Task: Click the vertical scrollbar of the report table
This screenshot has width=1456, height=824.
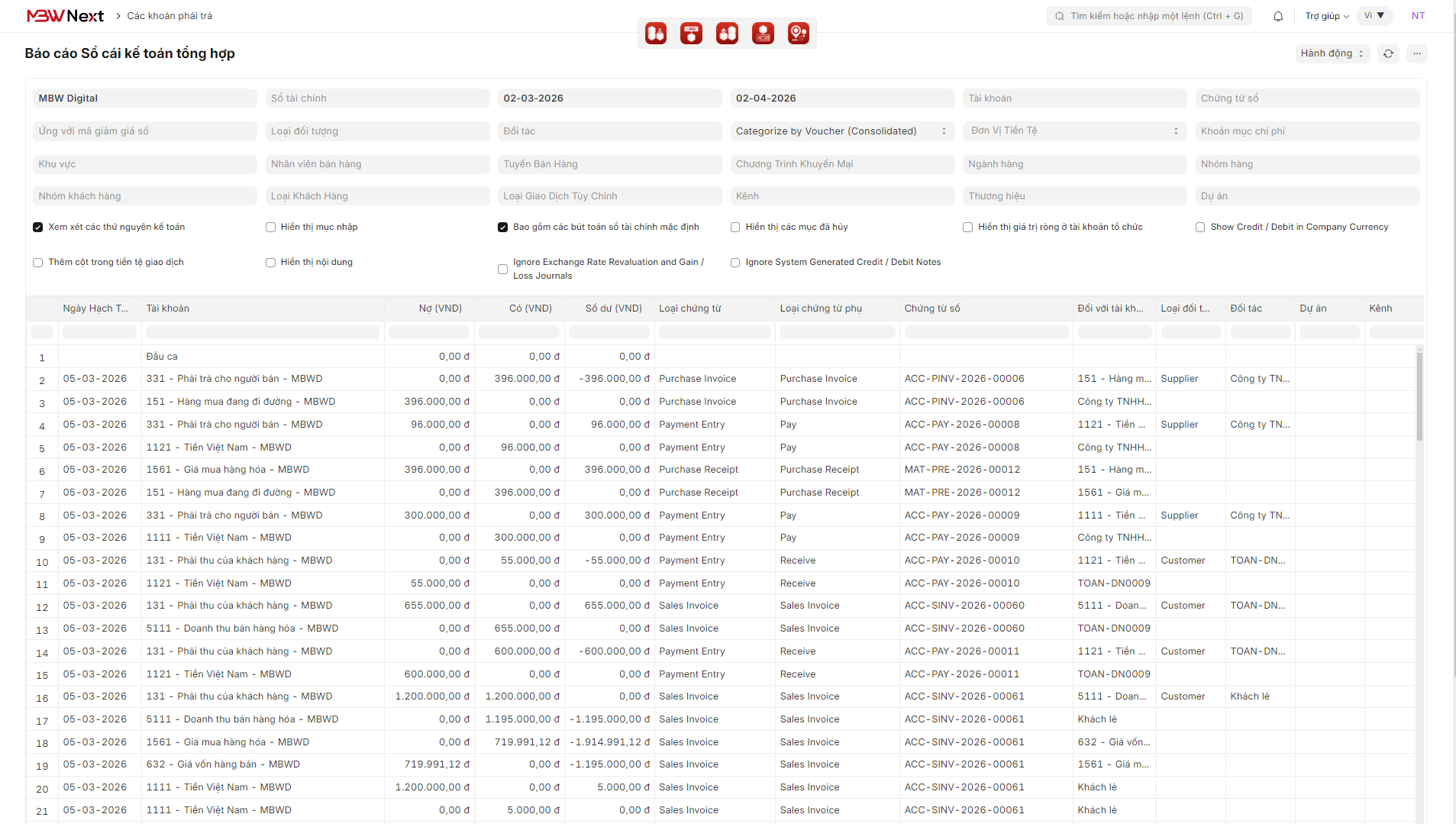Action: [1419, 396]
